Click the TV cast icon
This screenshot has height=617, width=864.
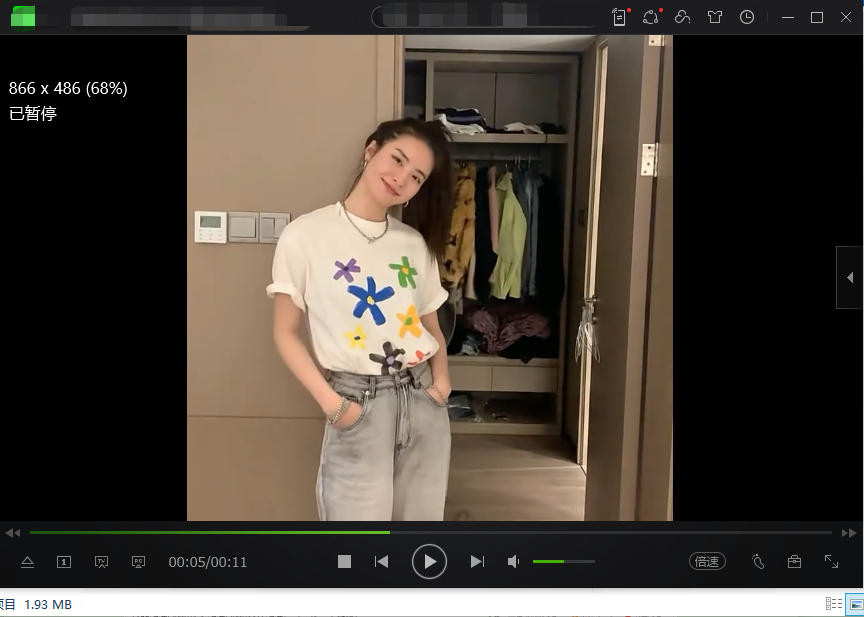click(x=101, y=562)
